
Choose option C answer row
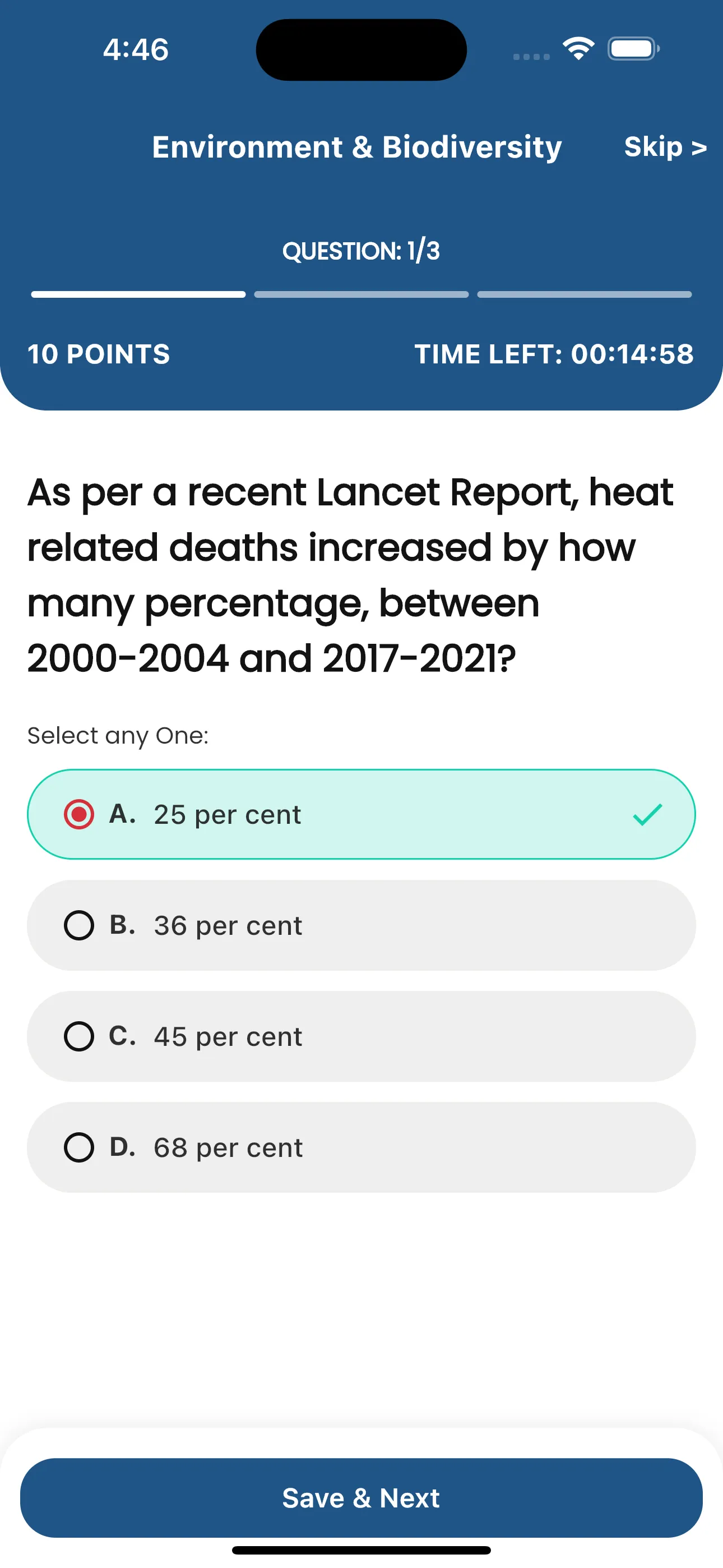[x=361, y=1036]
